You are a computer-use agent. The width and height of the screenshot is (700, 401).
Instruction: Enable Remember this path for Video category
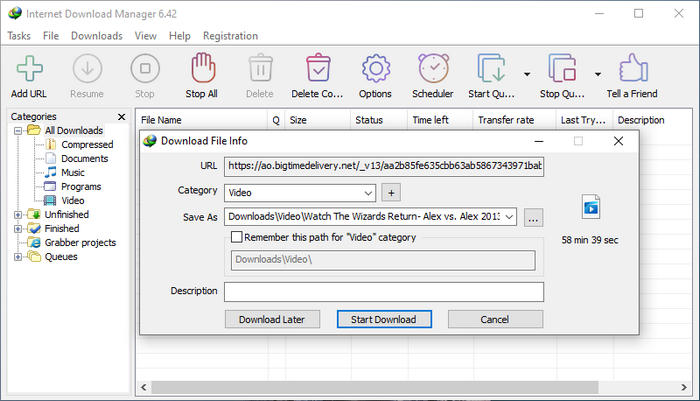coord(237,237)
